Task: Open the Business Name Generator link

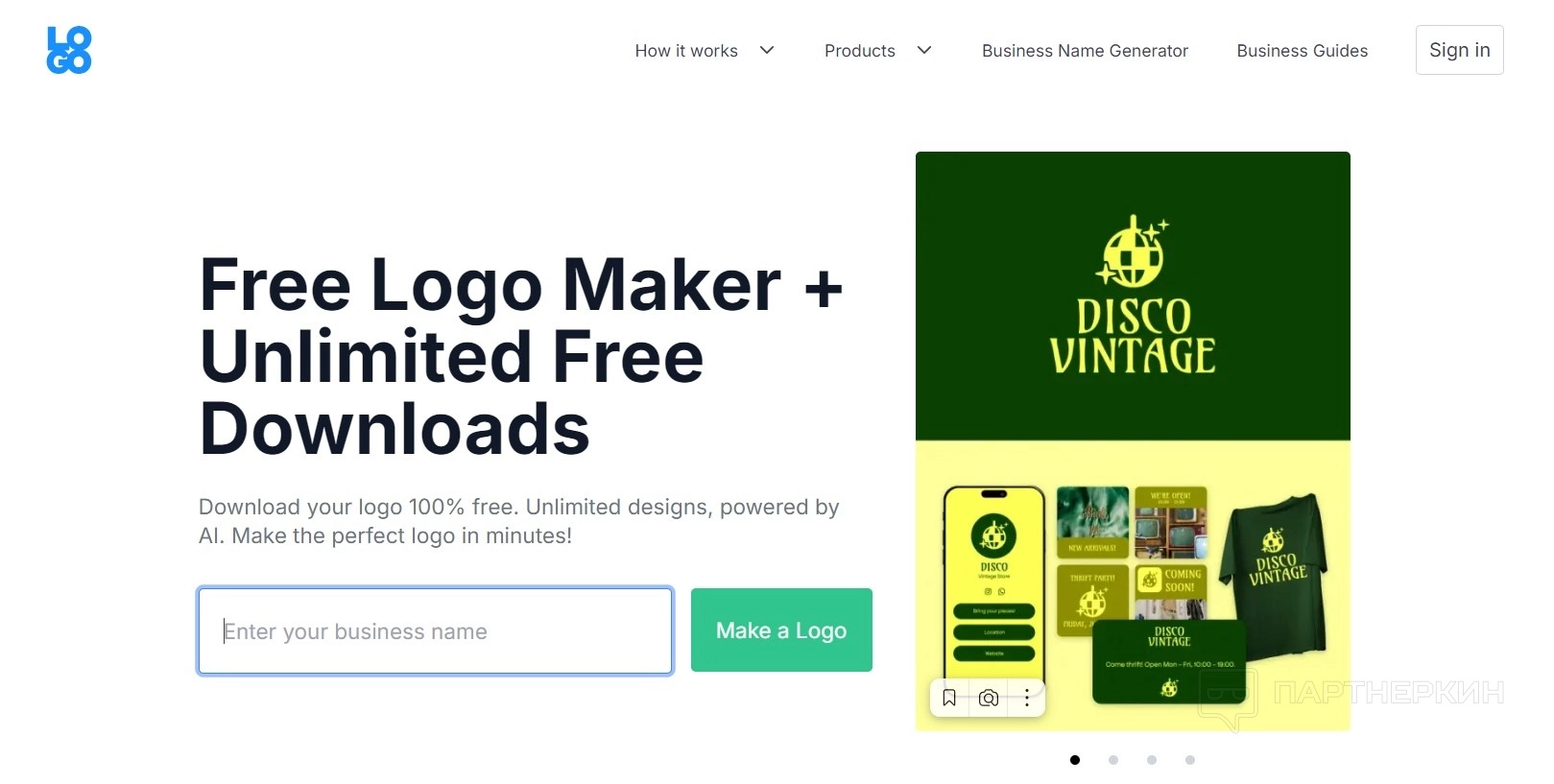Action: (1085, 51)
